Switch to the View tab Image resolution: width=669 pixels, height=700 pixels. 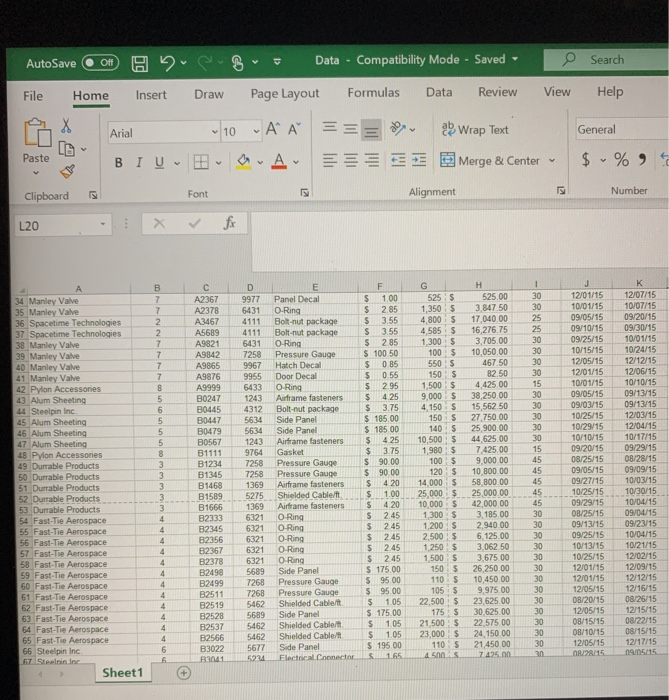(x=557, y=92)
